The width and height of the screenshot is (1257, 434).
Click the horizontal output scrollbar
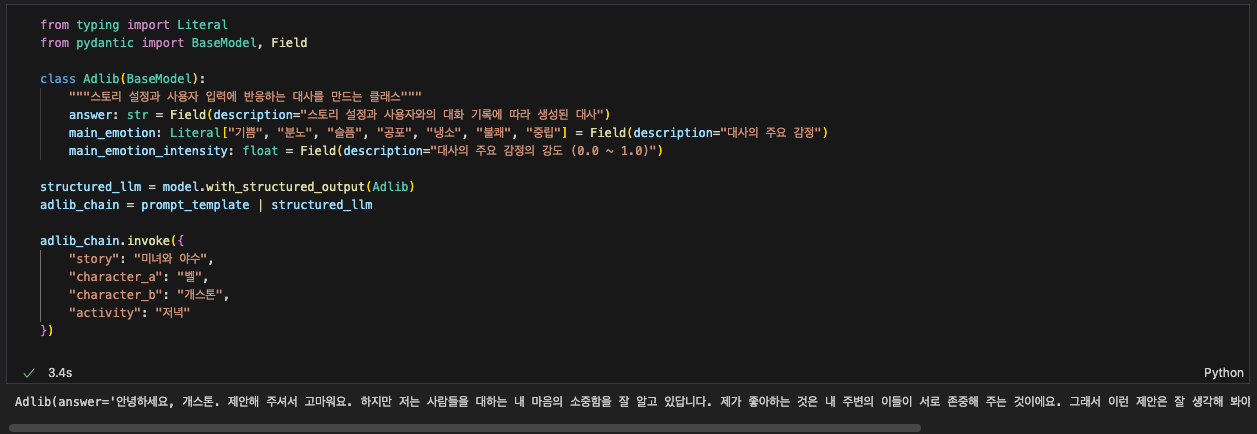[464, 427]
